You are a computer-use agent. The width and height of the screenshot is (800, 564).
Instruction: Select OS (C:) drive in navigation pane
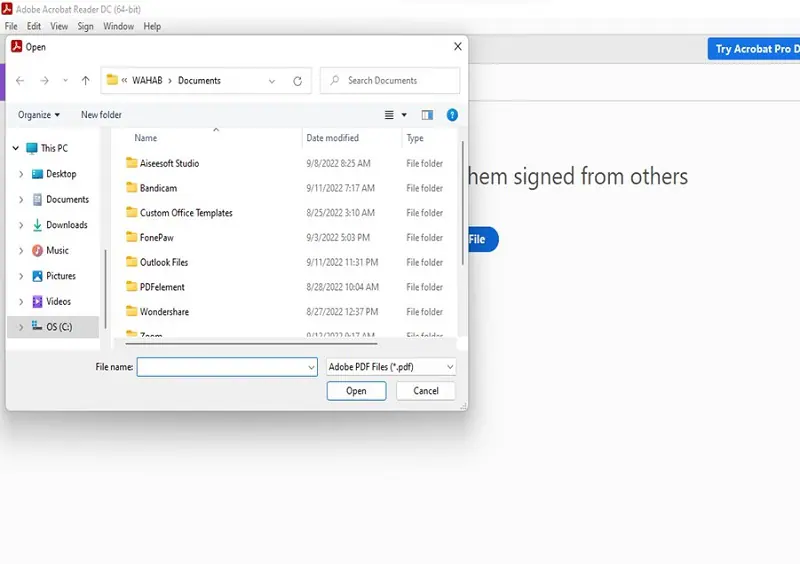[x=52, y=327]
